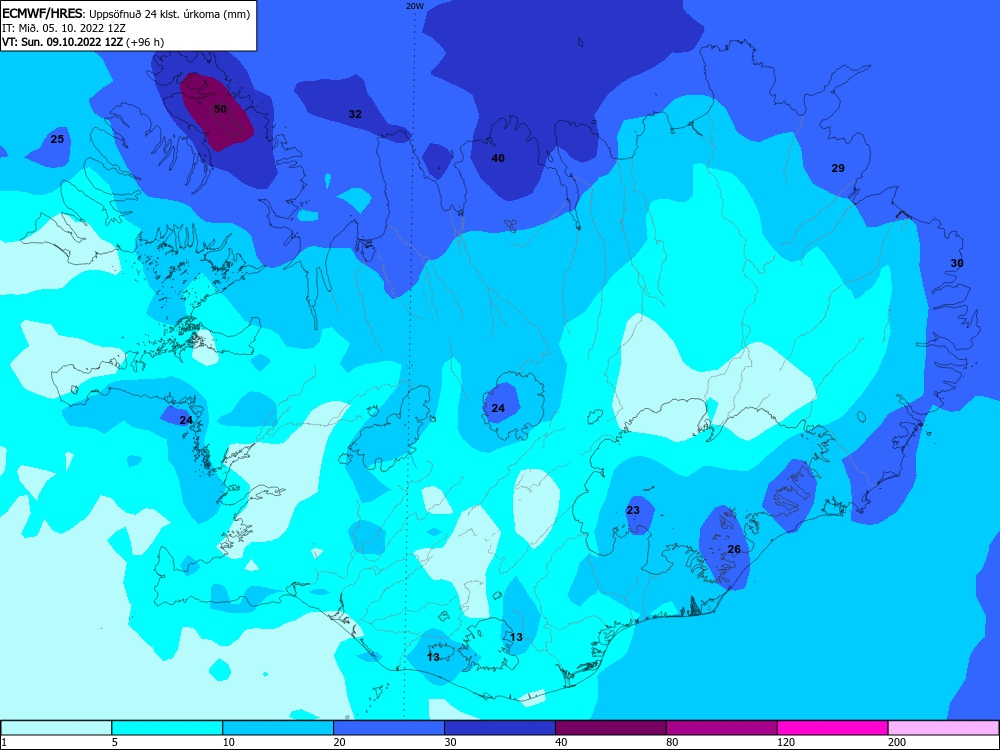1000x750 pixels.
Task: Click the legend tick label 1
Action: (x=4, y=742)
